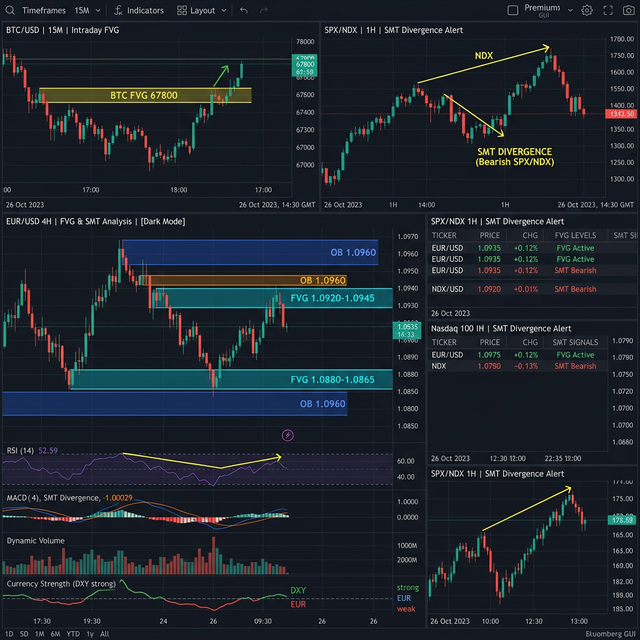
Task: Click SPX/NDX 1H SMT Divergence Alert top chart title
Action: click(x=393, y=30)
